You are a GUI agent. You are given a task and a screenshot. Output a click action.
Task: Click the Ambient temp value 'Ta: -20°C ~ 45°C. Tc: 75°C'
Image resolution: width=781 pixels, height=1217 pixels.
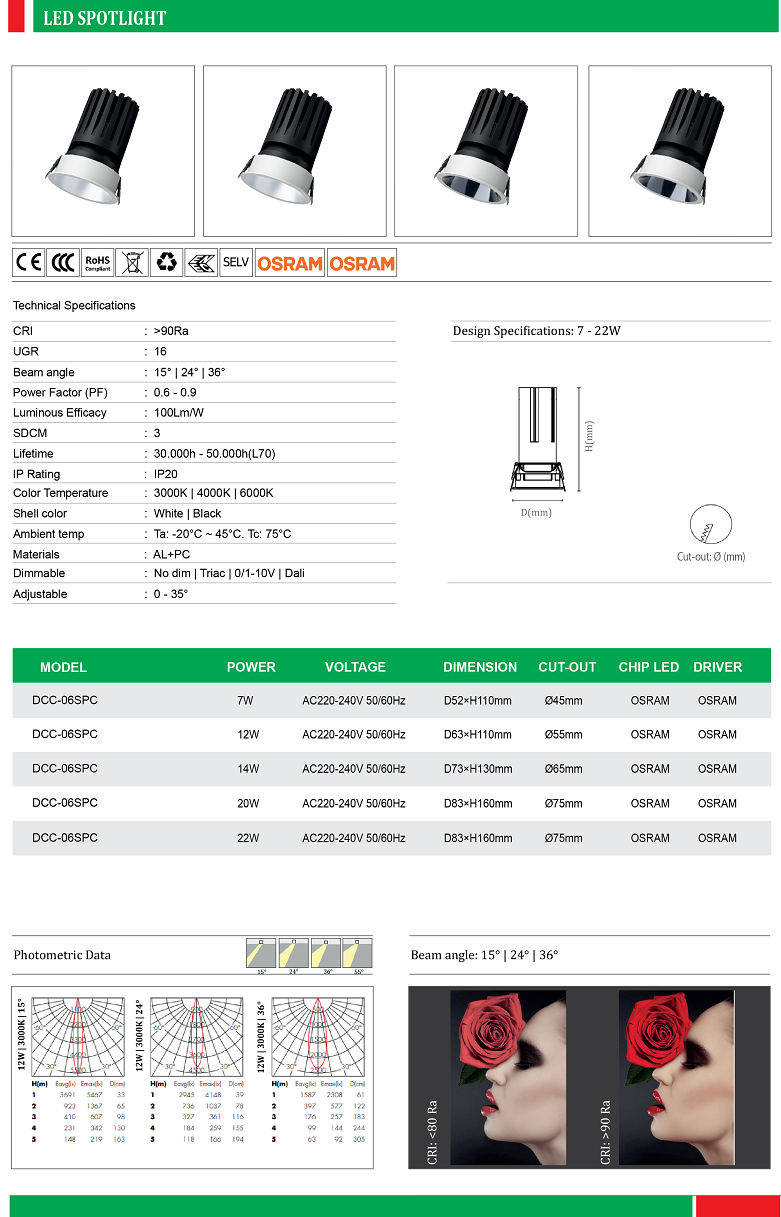coord(222,534)
